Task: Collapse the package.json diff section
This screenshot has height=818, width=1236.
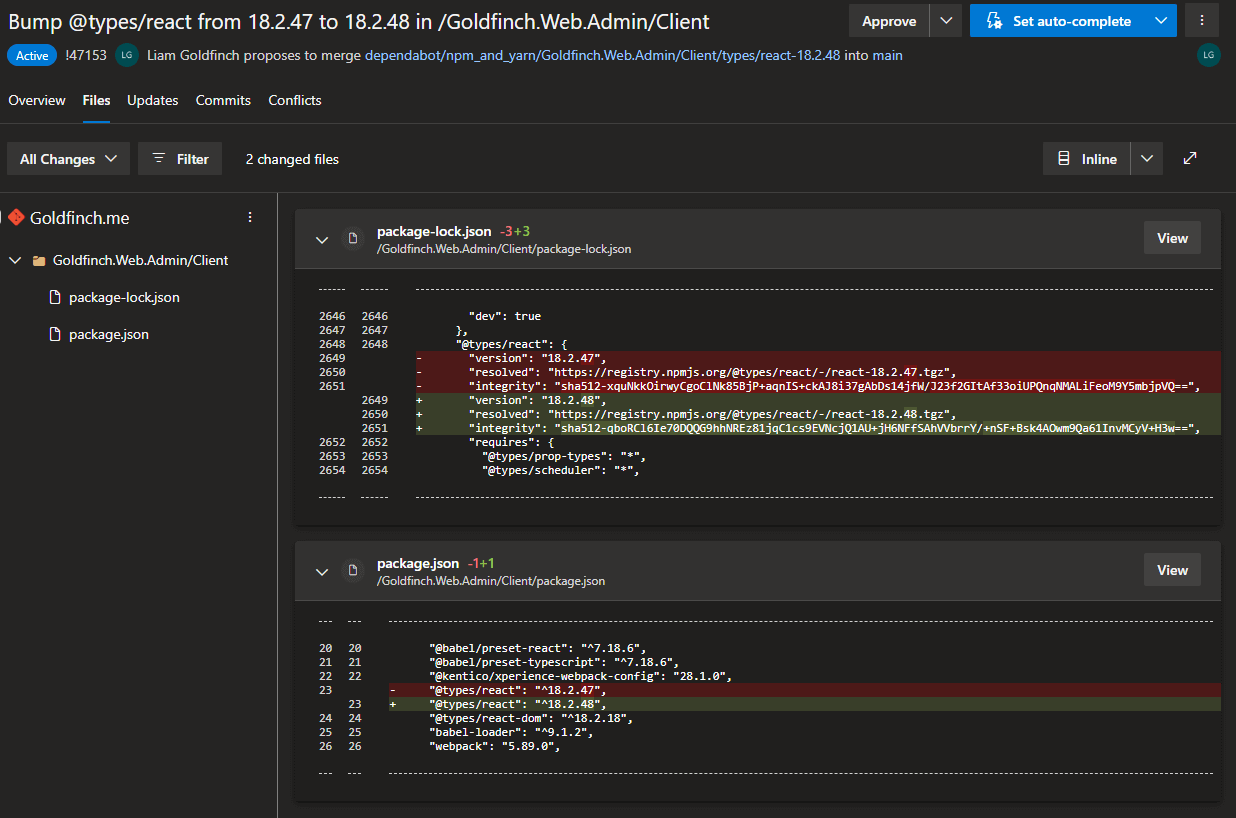Action: (322, 571)
